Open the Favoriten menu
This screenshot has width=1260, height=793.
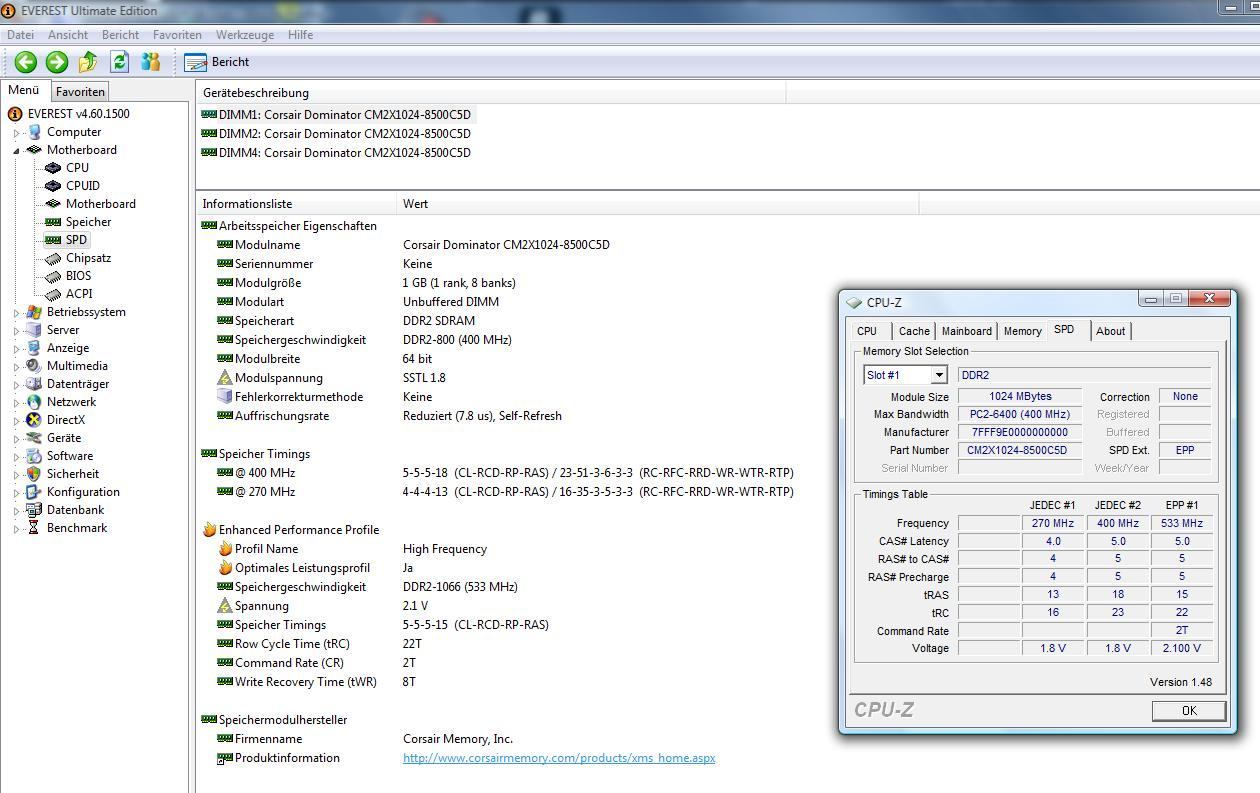point(177,35)
